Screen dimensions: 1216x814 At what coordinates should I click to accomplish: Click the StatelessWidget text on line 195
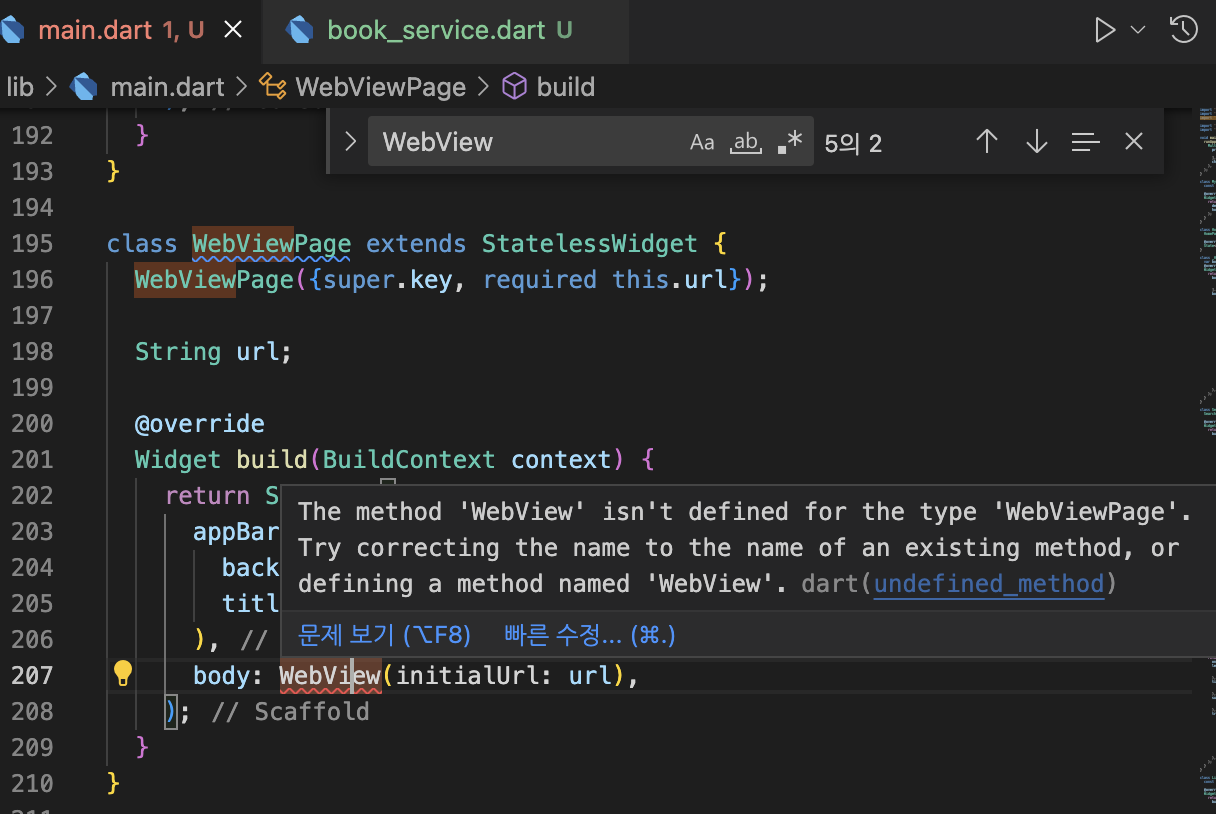pyautogui.click(x=589, y=244)
